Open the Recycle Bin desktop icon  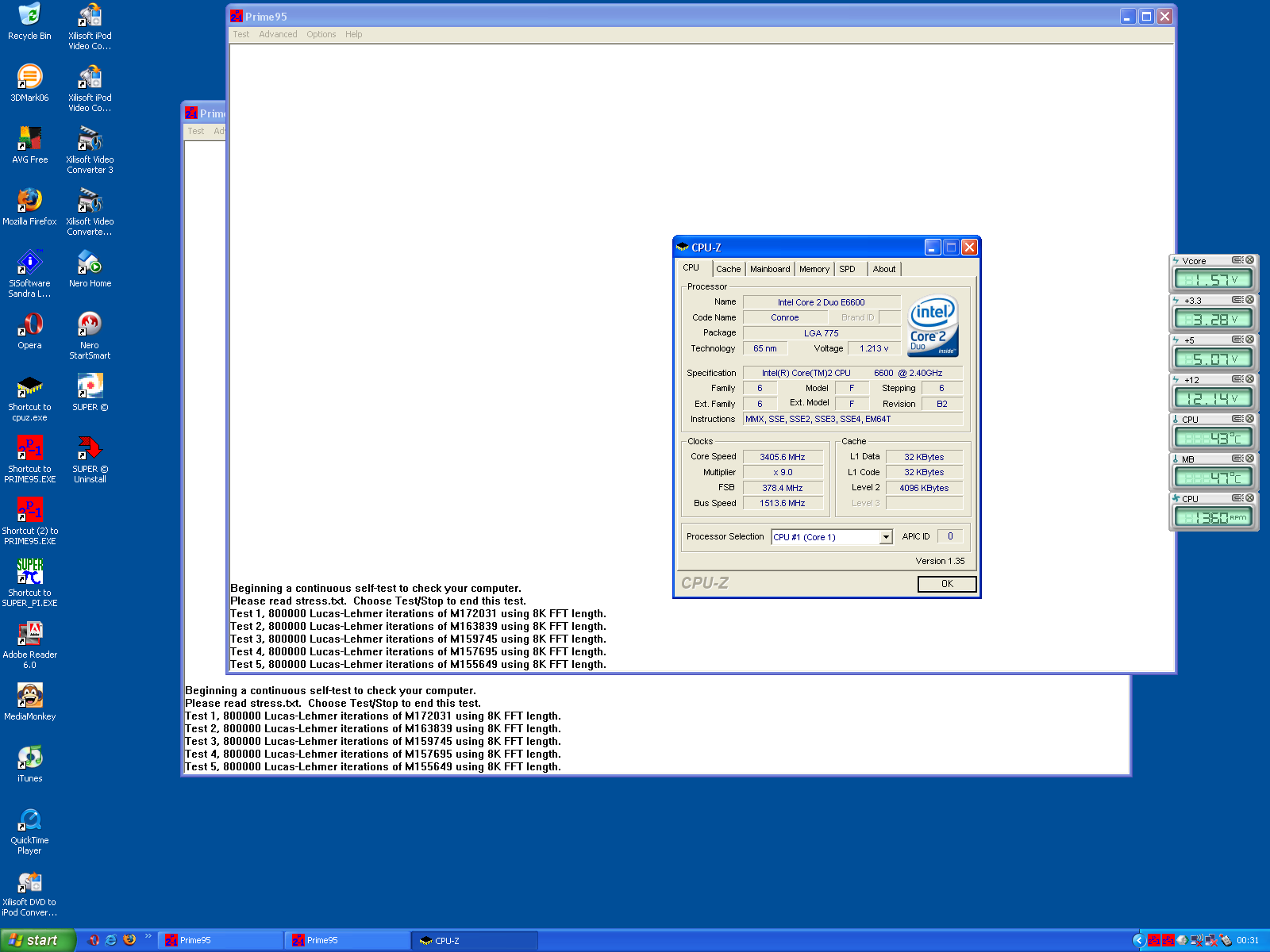tap(29, 21)
